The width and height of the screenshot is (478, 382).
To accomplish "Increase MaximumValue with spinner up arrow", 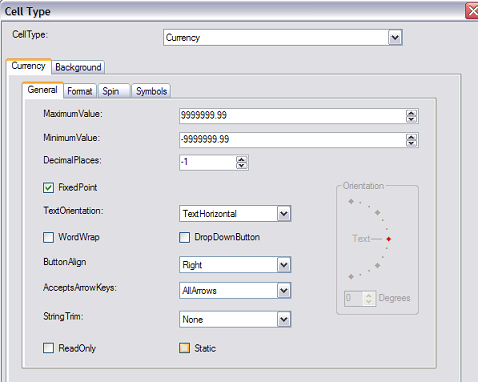I will [x=411, y=113].
